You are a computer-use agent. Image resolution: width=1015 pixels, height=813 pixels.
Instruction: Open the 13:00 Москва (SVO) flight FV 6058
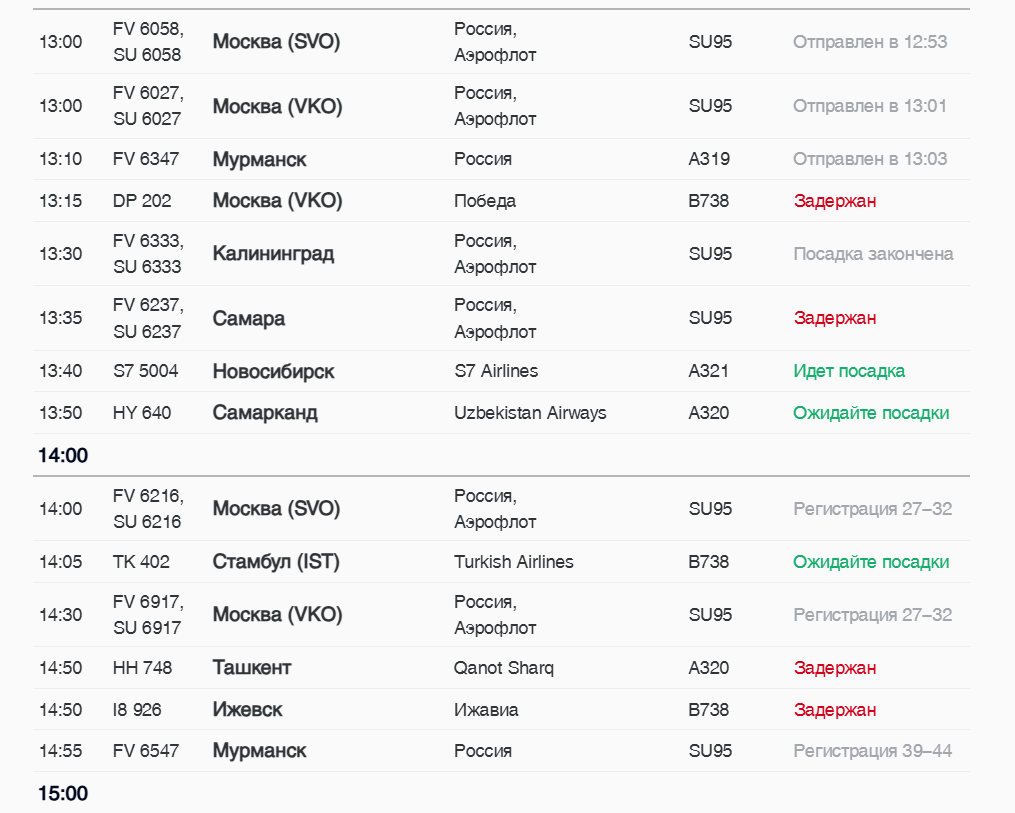click(276, 42)
